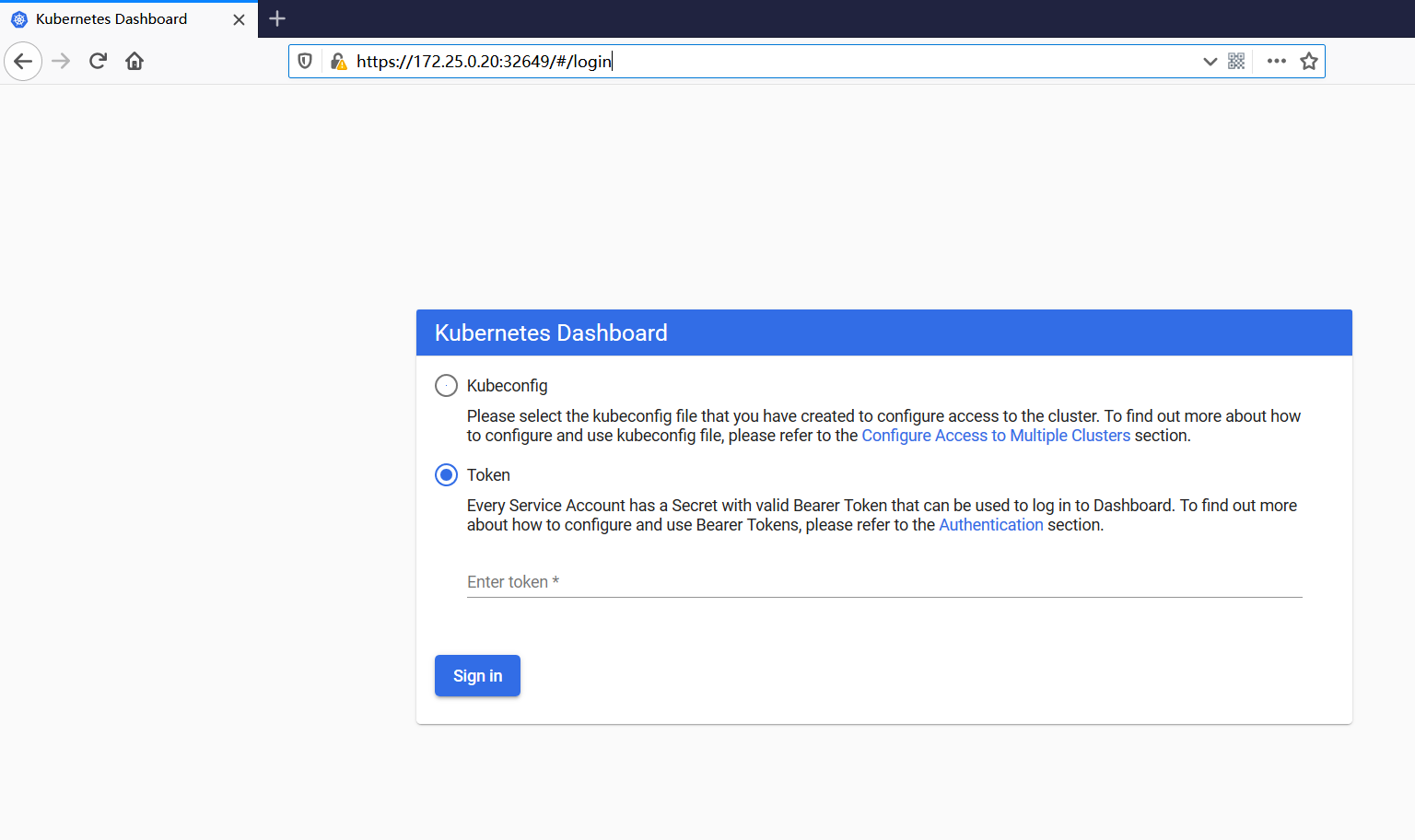Click the Sign in button
Image resolution: width=1415 pixels, height=840 pixels.
(477, 676)
